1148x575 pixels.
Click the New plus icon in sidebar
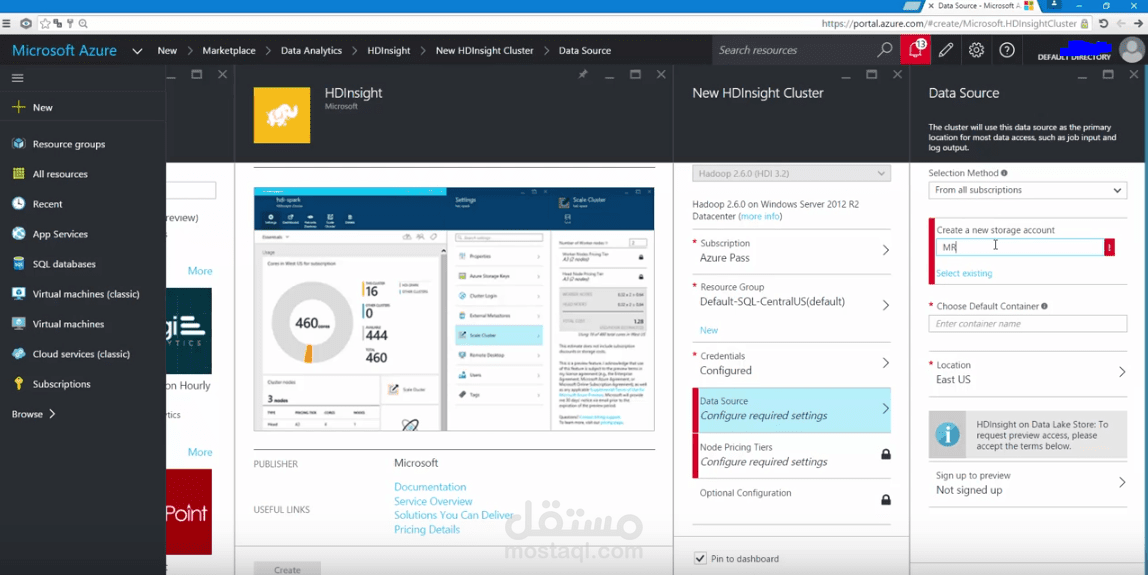coord(18,107)
